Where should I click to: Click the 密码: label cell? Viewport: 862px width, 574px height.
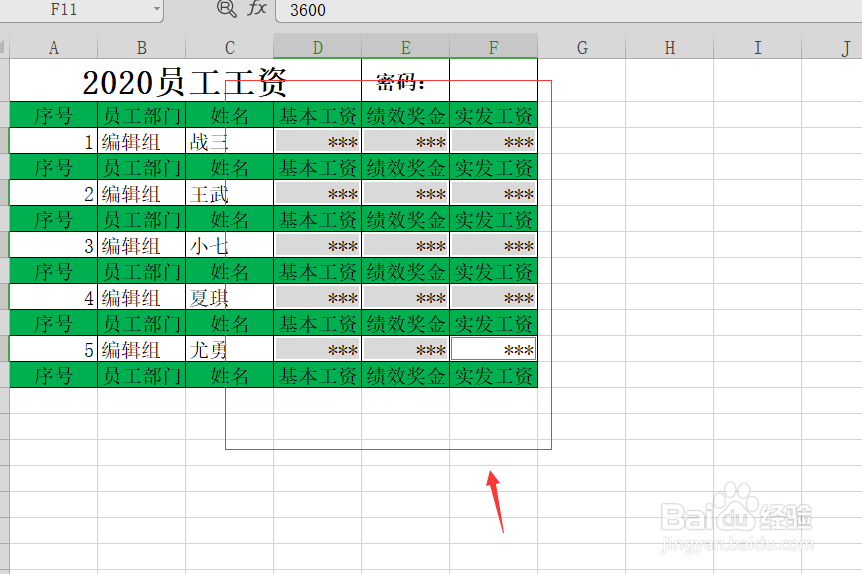click(406, 81)
